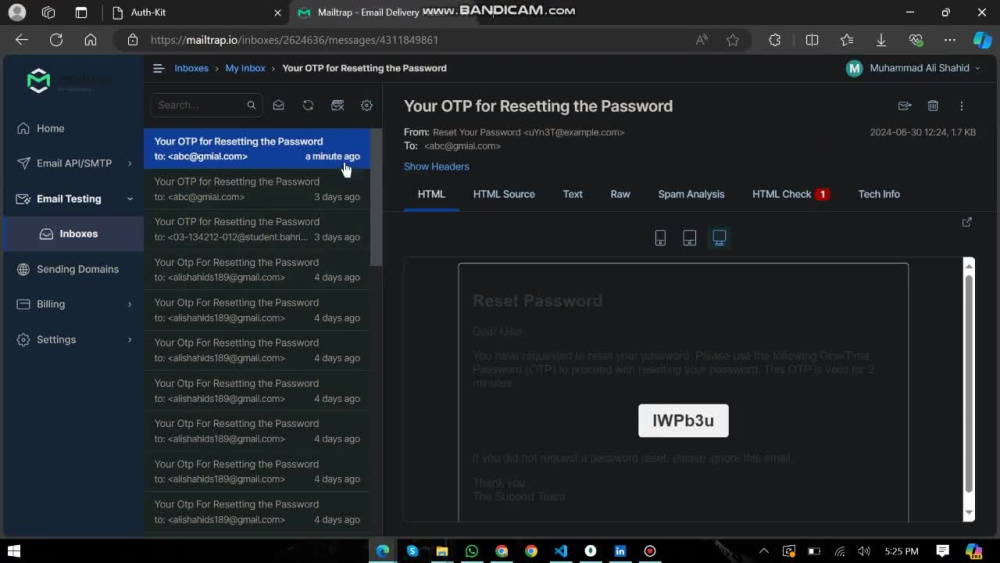This screenshot has width=1000, height=563.
Task: Open the Spam Analysis tab
Action: 691,194
